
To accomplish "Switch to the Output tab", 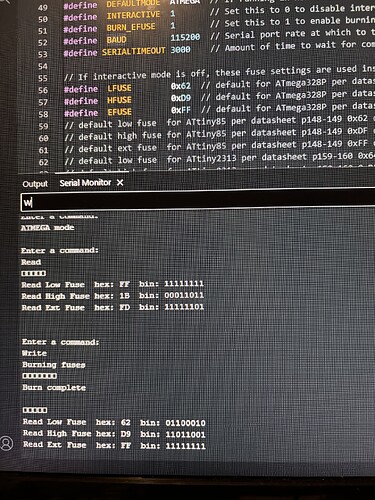I will click(x=35, y=184).
